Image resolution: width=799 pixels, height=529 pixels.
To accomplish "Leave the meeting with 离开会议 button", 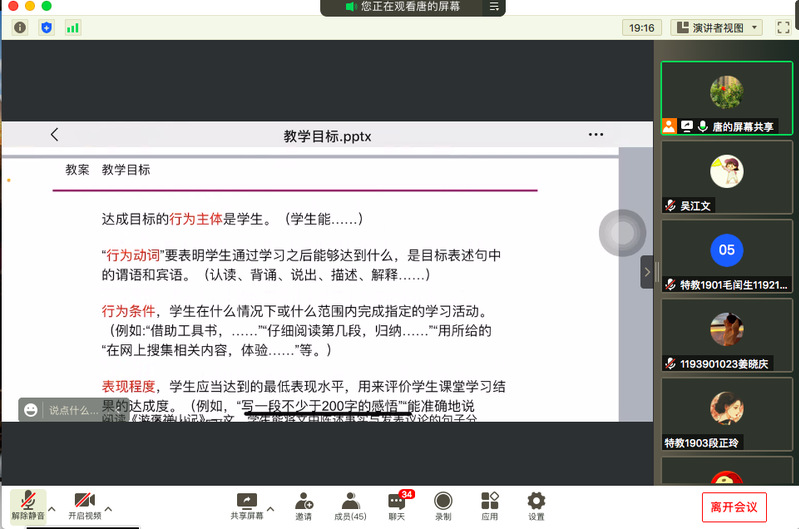I will [734, 507].
